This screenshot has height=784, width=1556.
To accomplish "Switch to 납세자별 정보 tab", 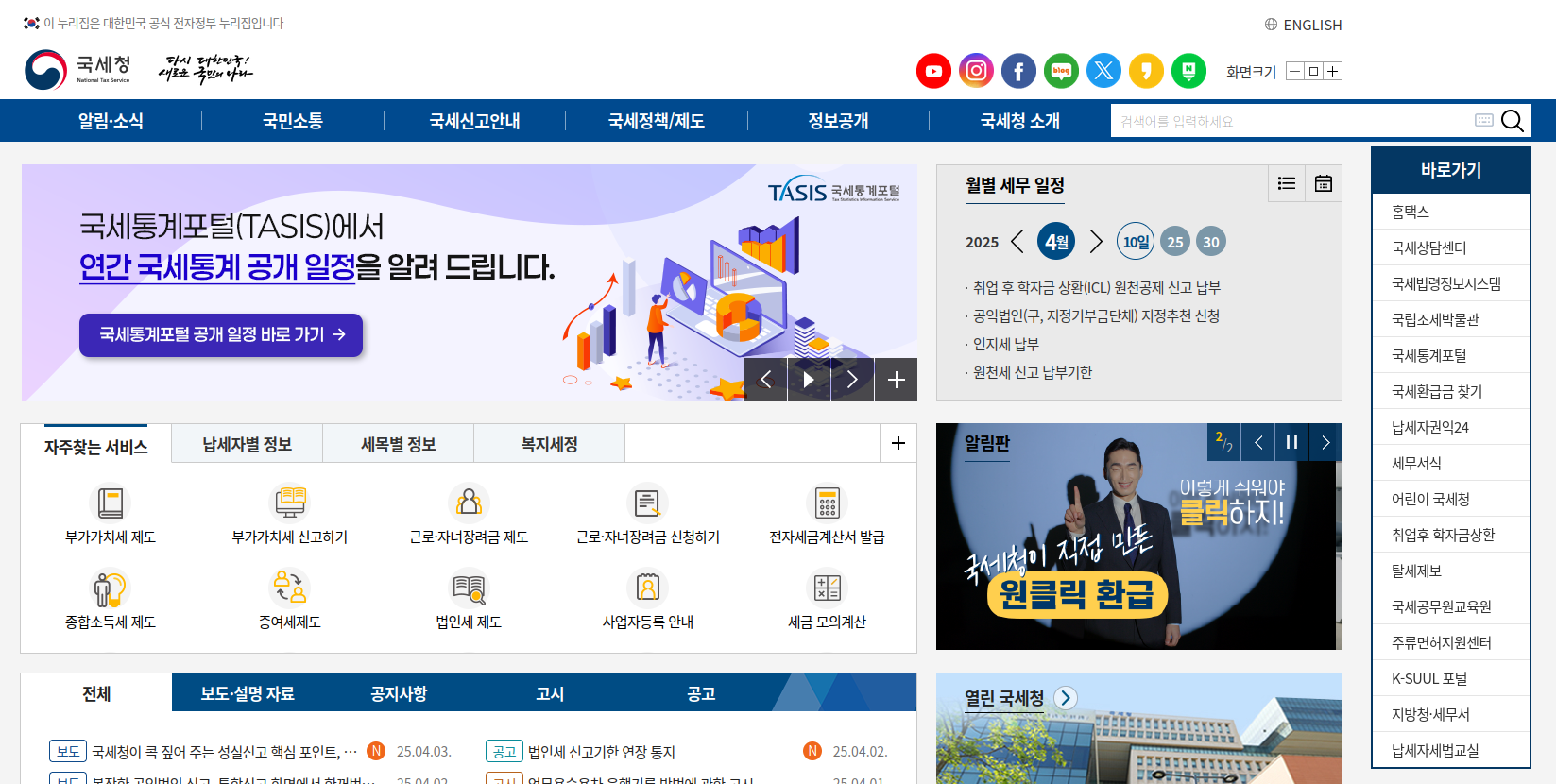I will pos(248,444).
